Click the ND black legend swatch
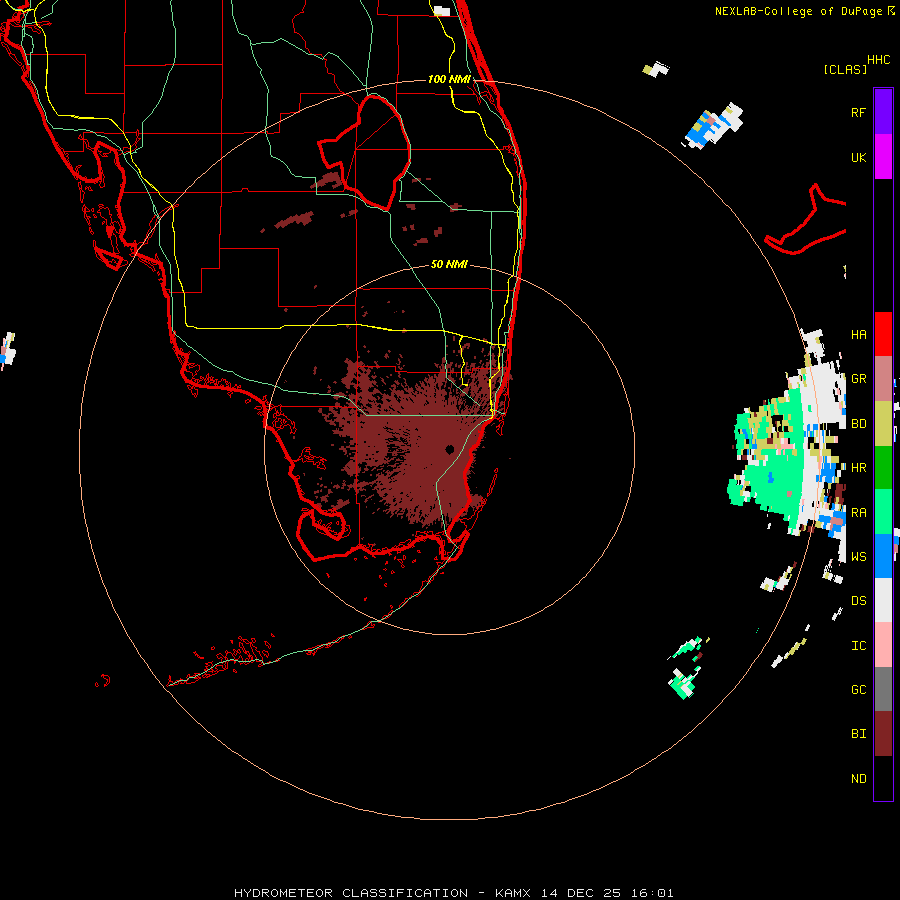 pyautogui.click(x=883, y=778)
